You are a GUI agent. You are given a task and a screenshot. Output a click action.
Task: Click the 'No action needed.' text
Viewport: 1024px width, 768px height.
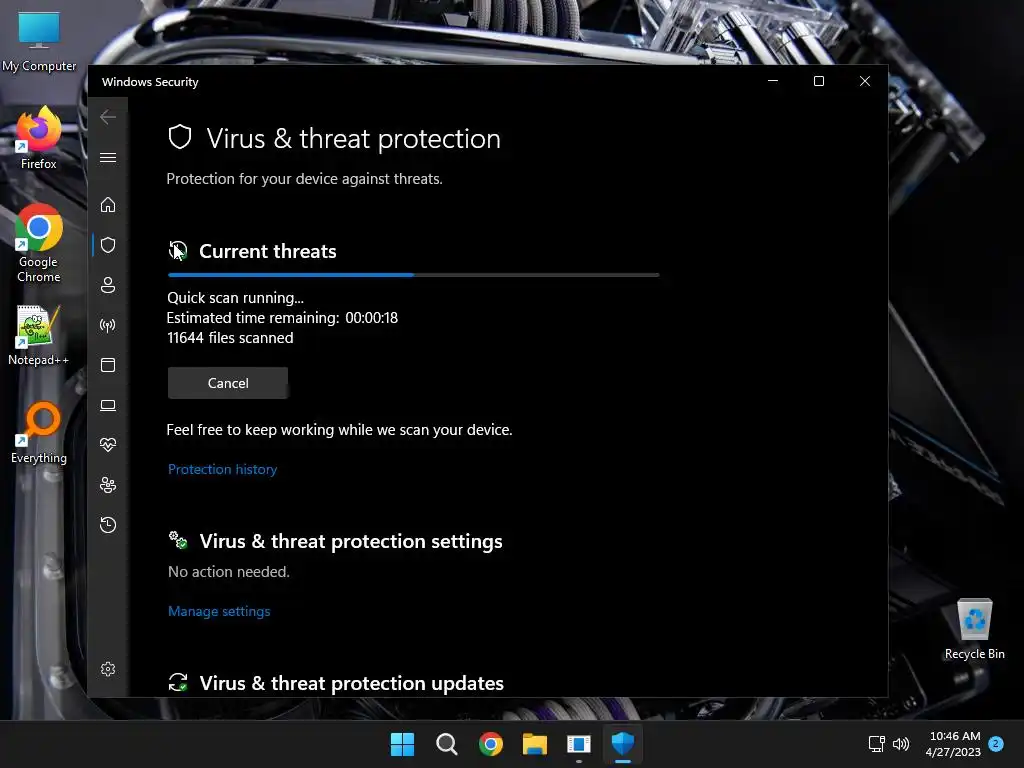(229, 571)
